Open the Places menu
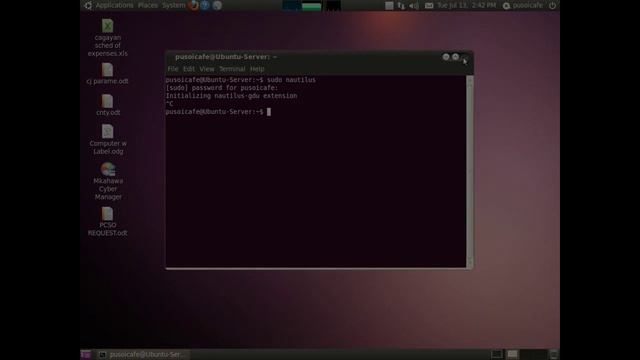The height and width of the screenshot is (360, 640). (x=147, y=5)
